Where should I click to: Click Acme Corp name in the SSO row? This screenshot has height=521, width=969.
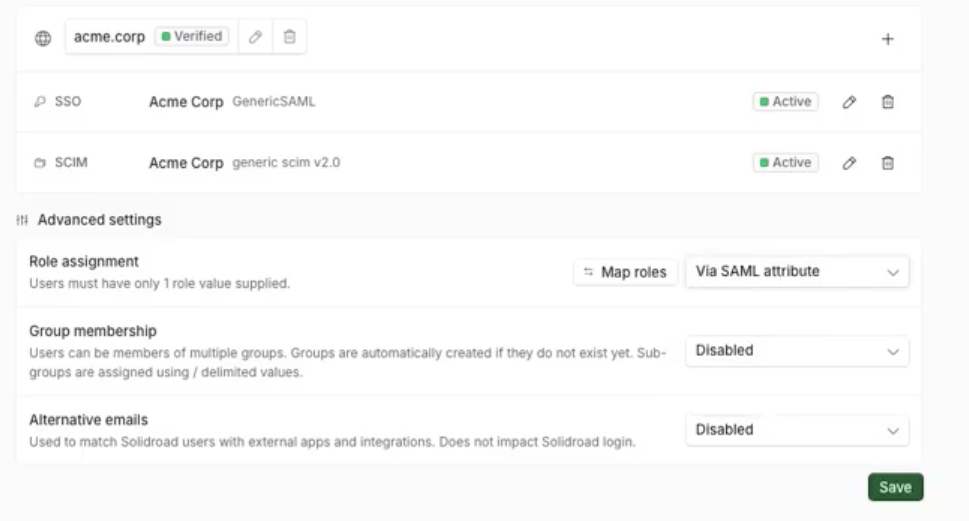186,102
